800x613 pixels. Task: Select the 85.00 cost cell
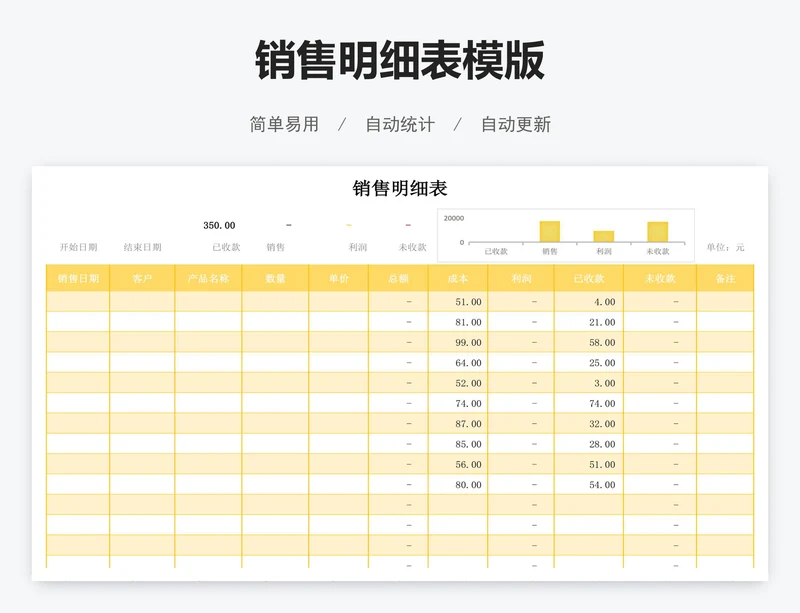(458, 444)
